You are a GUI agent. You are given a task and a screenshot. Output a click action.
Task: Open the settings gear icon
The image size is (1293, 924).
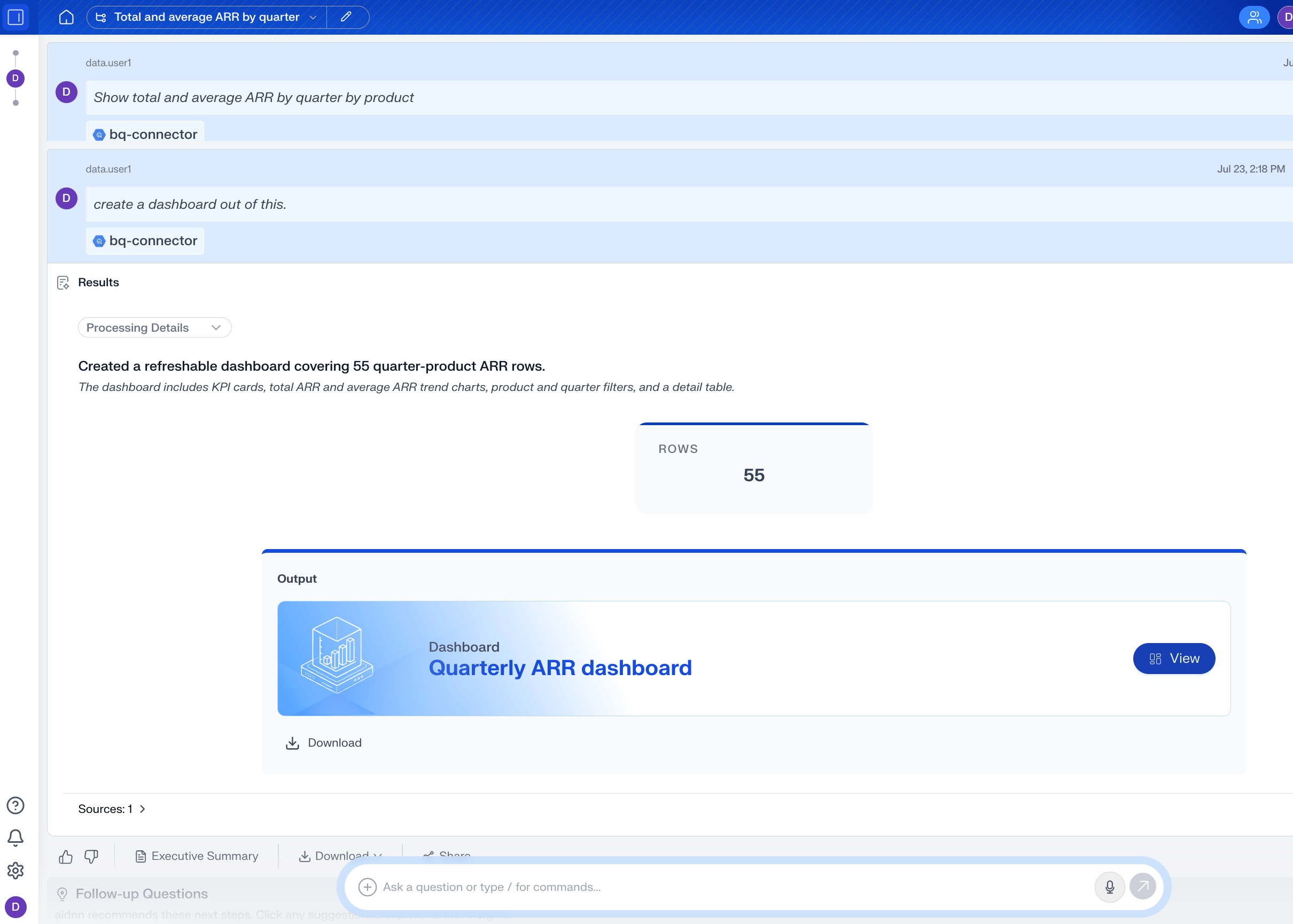(15, 871)
